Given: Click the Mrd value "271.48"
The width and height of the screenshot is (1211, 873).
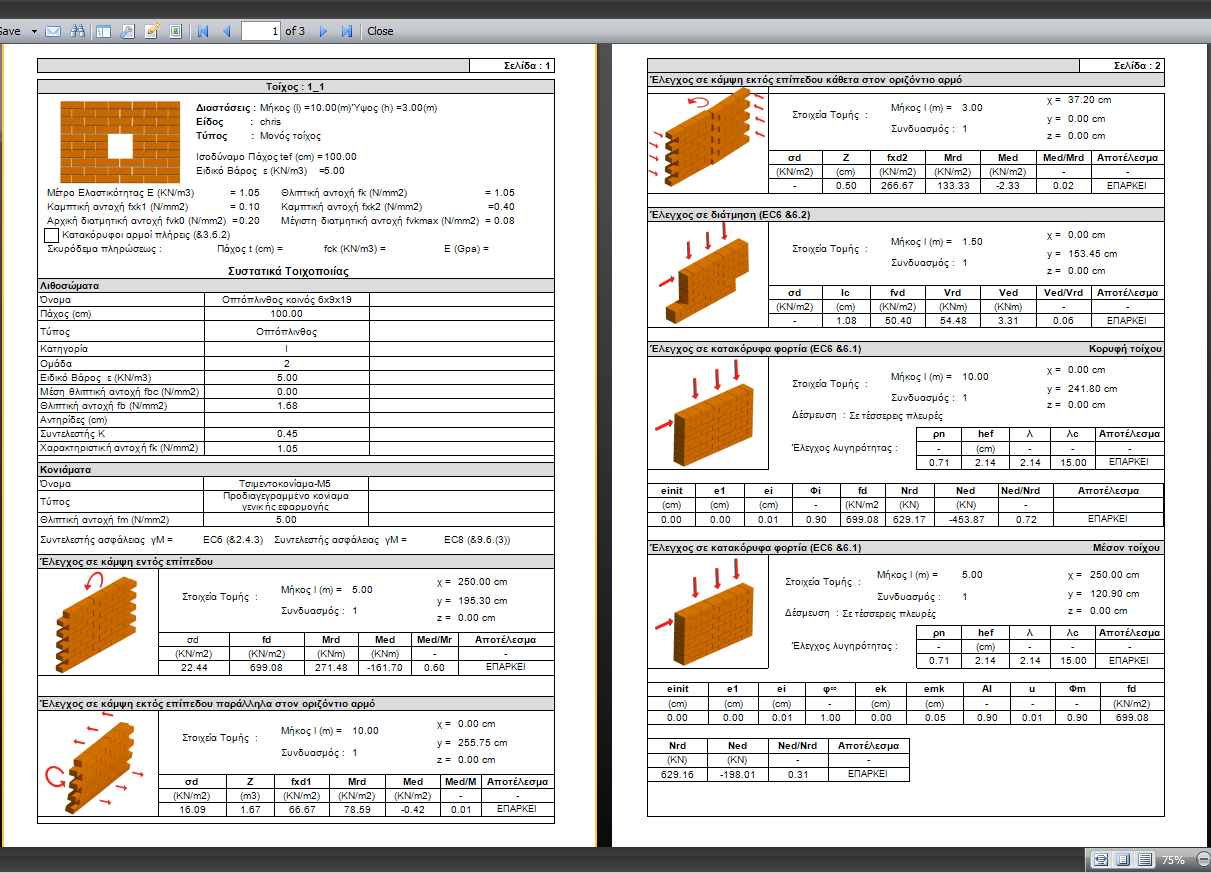Looking at the screenshot, I should (x=330, y=667).
